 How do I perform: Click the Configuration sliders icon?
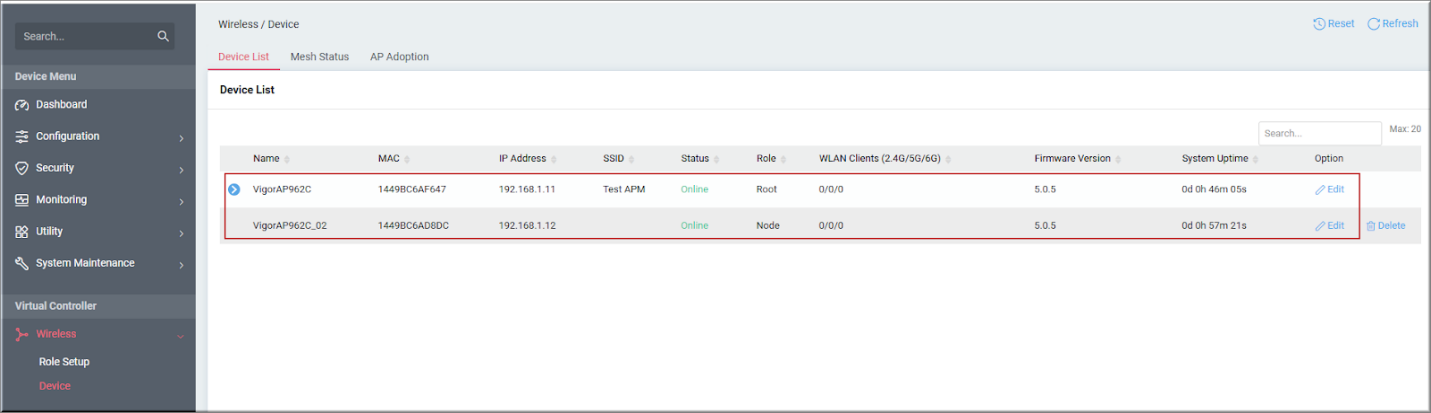click(22, 137)
